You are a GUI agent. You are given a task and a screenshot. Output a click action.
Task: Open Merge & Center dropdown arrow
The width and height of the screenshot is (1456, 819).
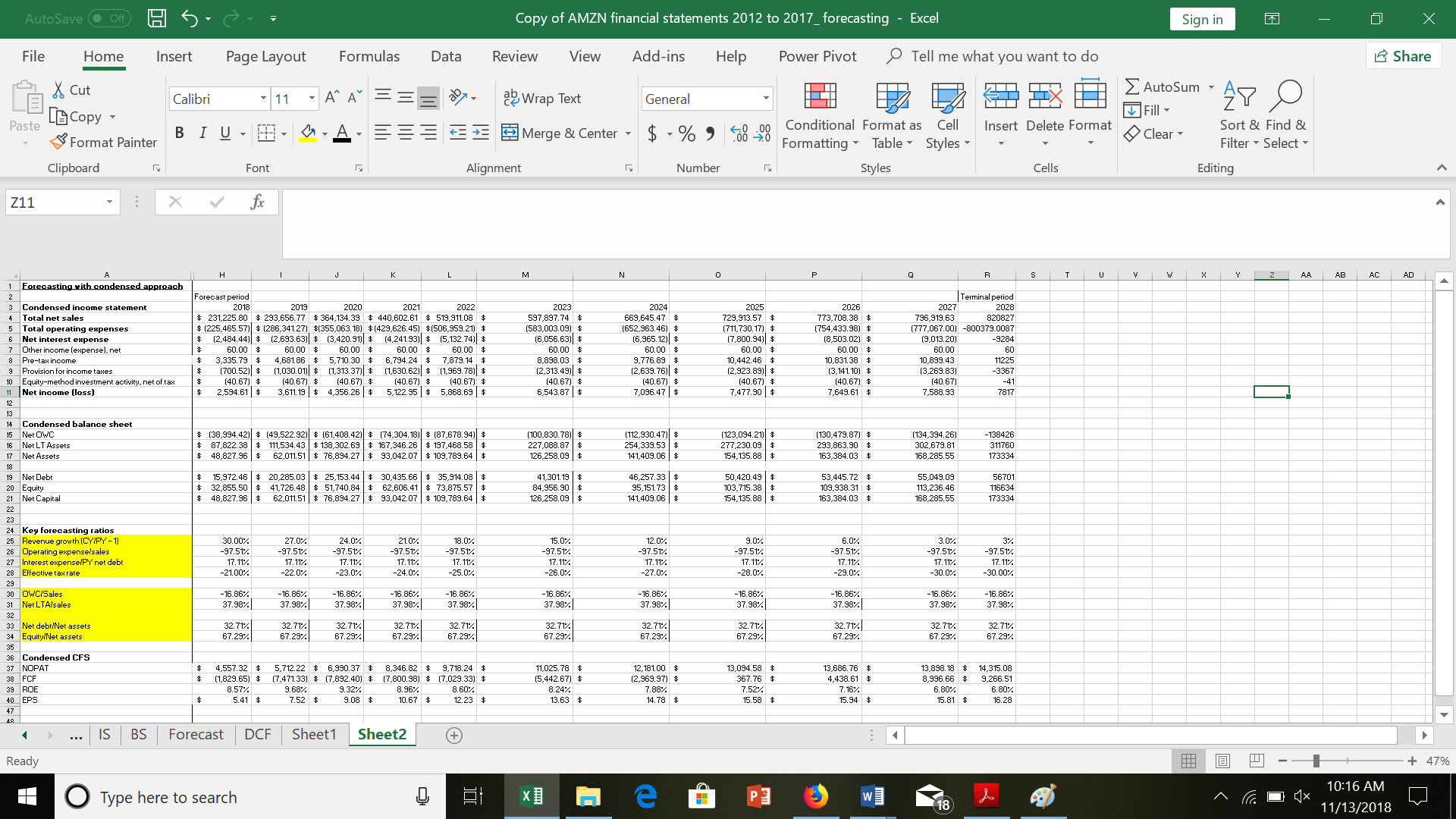[629, 133]
